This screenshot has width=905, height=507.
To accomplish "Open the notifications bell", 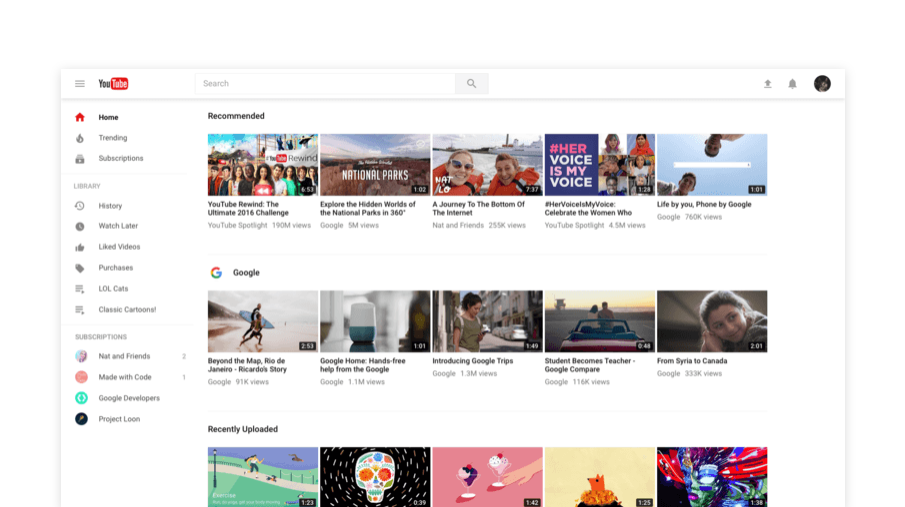I will coord(792,84).
